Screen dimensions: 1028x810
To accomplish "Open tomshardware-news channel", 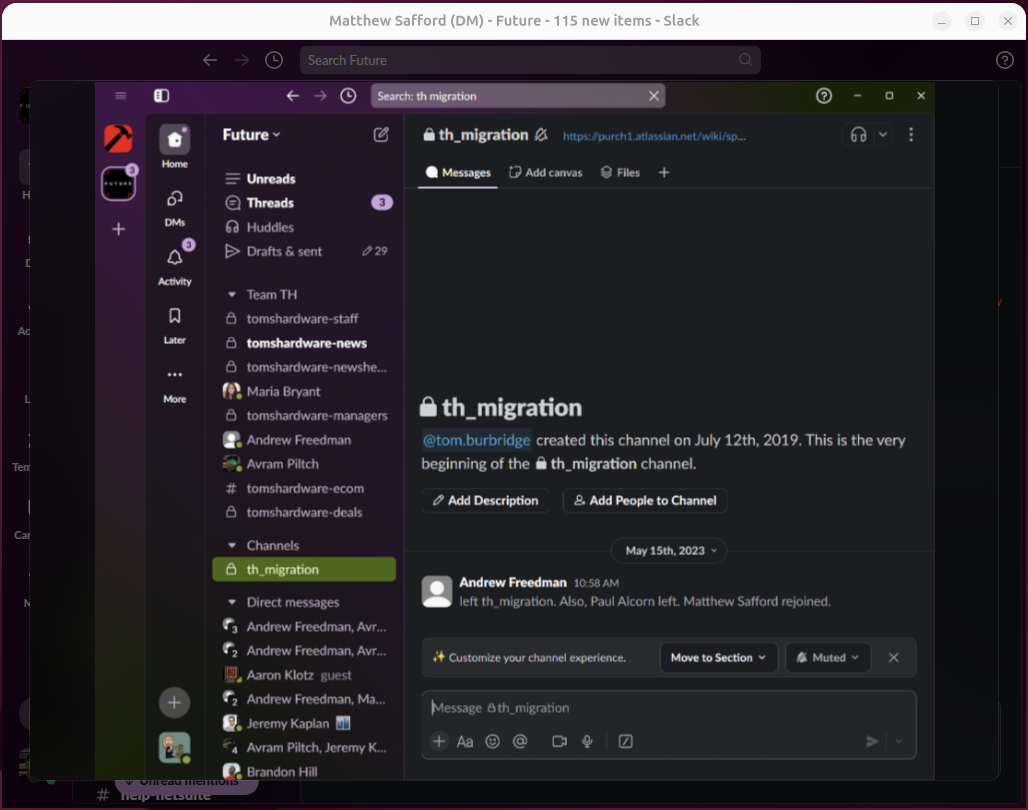I will (306, 343).
